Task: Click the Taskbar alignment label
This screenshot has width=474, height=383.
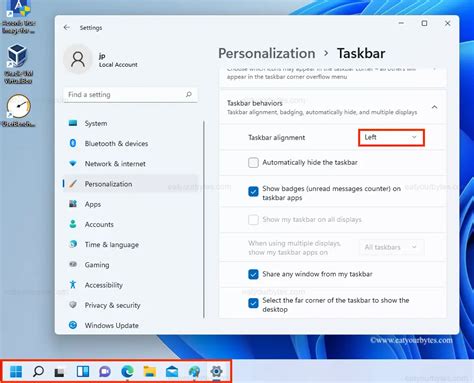Action: tap(277, 137)
